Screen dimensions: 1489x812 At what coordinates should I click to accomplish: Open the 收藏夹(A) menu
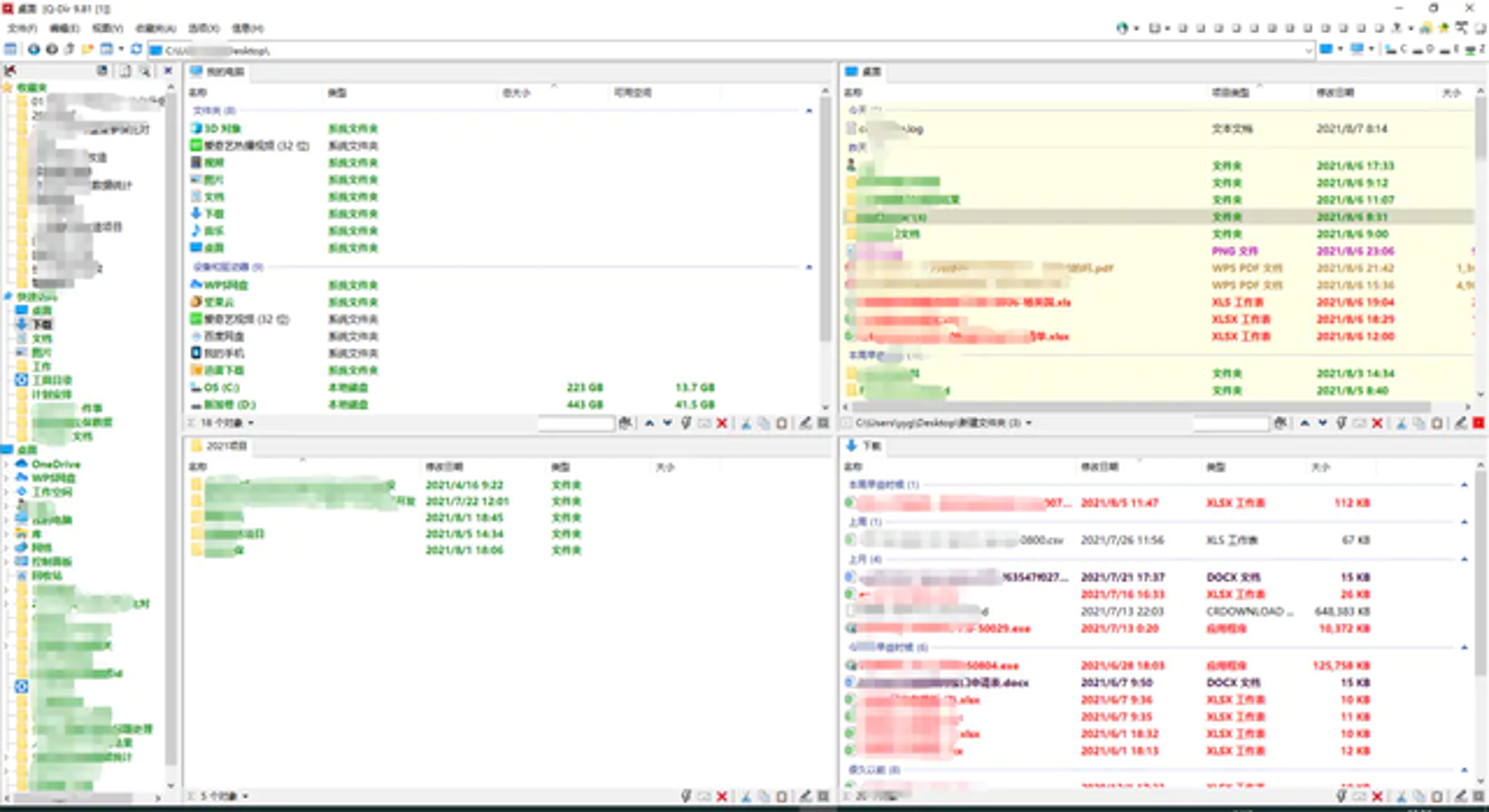[156, 28]
